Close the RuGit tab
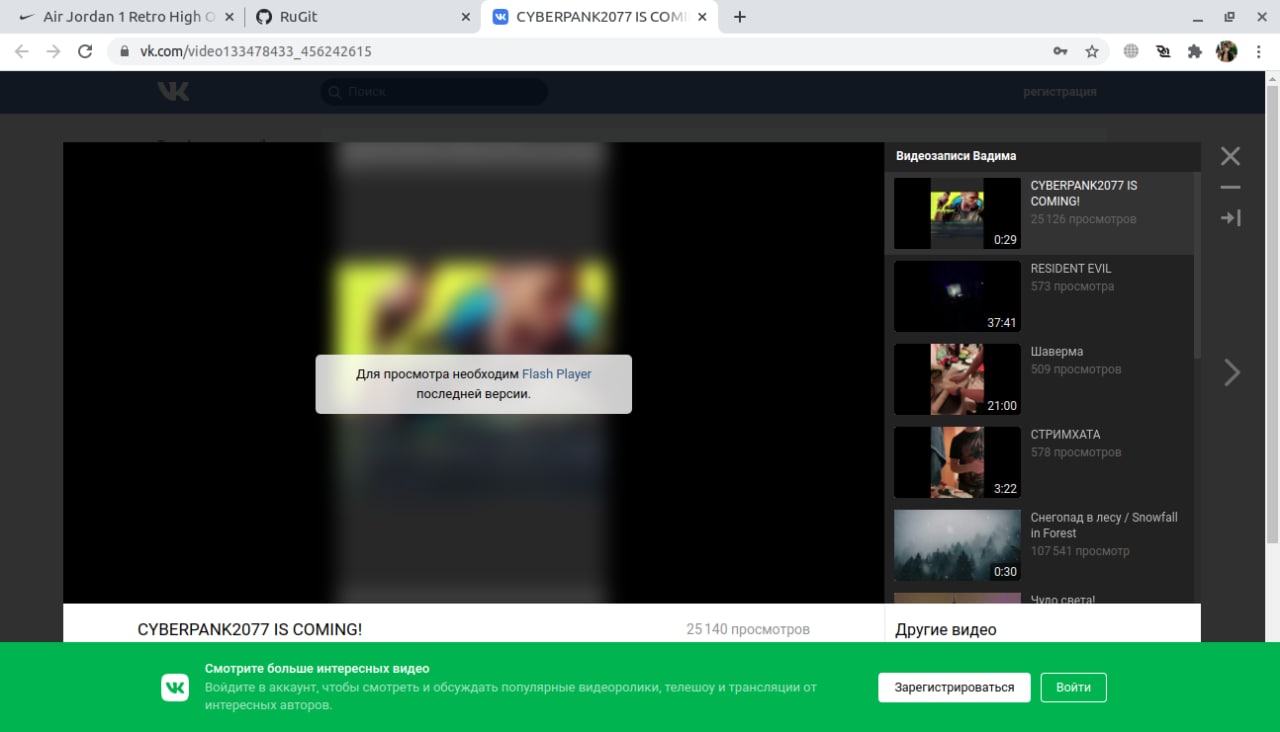Viewport: 1280px width, 732px height. tap(465, 17)
